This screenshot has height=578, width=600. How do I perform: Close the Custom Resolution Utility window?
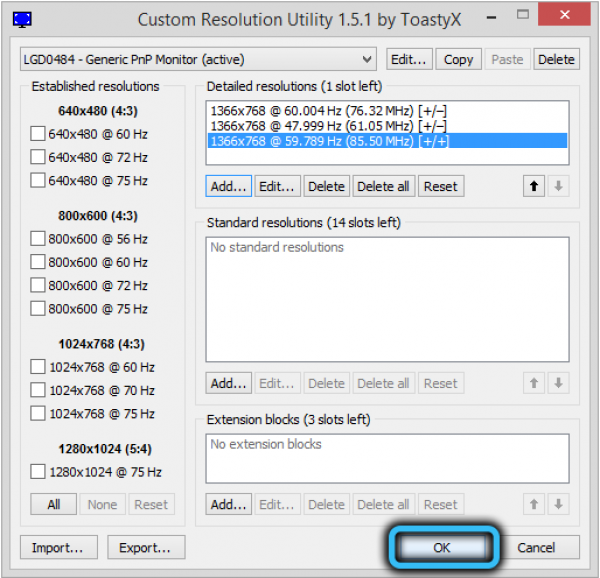(x=564, y=15)
